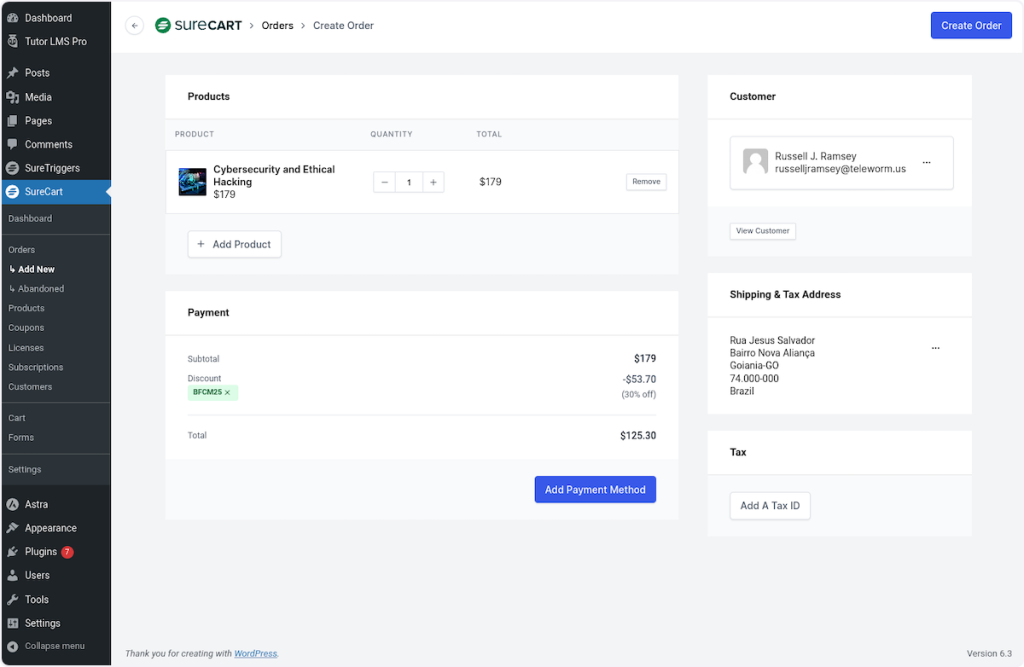Screen dimensions: 1024x667
Task: Select Coupons in SureCart submenu
Action: [26, 328]
